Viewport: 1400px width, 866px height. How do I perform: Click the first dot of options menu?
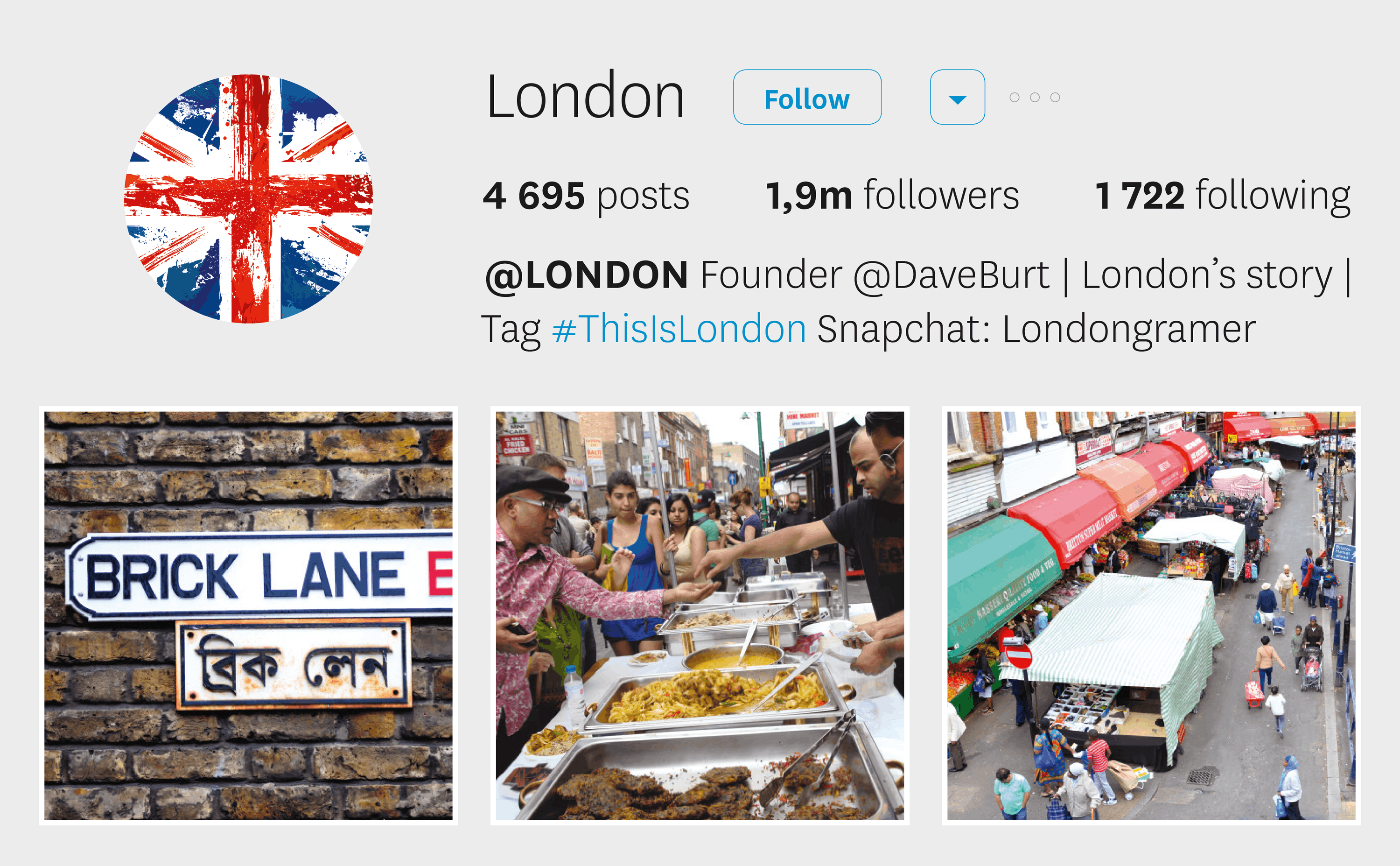[x=1014, y=98]
